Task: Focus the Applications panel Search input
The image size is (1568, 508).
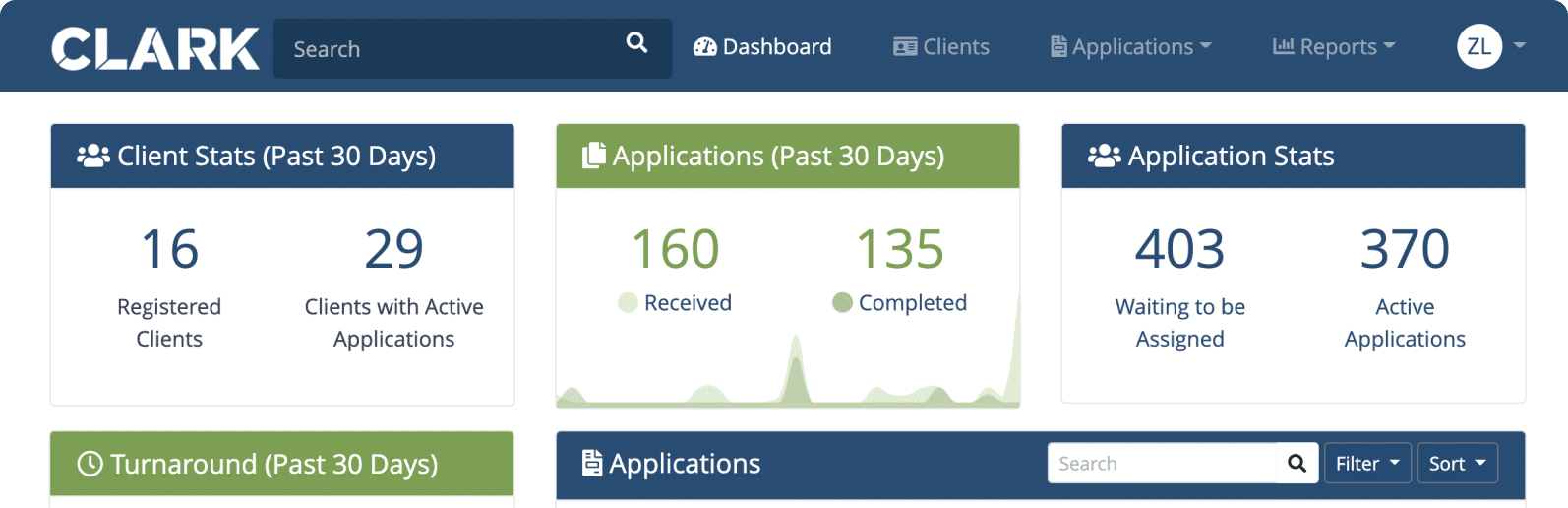Action: click(x=1162, y=463)
